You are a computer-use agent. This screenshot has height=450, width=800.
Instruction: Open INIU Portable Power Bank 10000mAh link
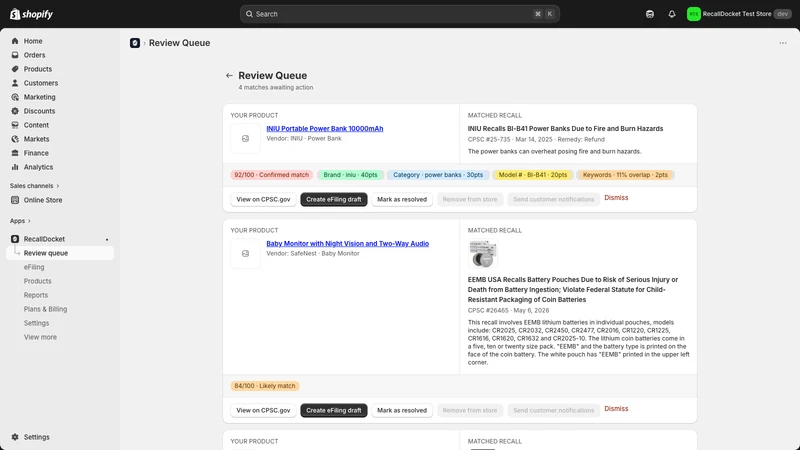[x=324, y=129]
